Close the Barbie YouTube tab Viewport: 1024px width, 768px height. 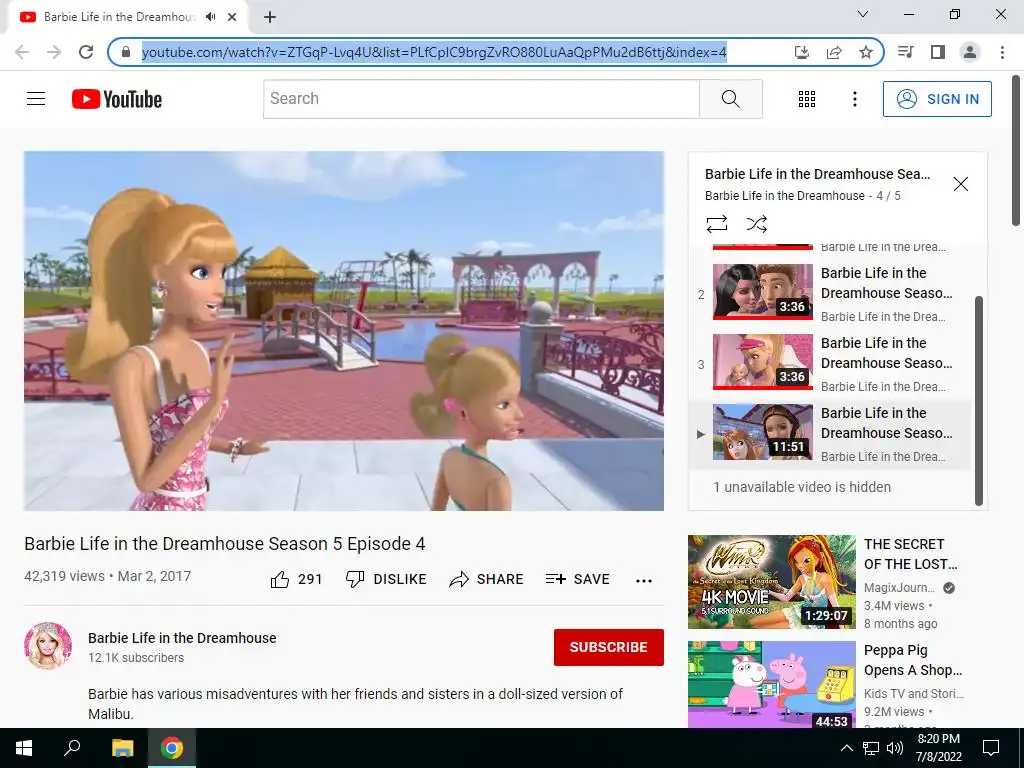[232, 17]
